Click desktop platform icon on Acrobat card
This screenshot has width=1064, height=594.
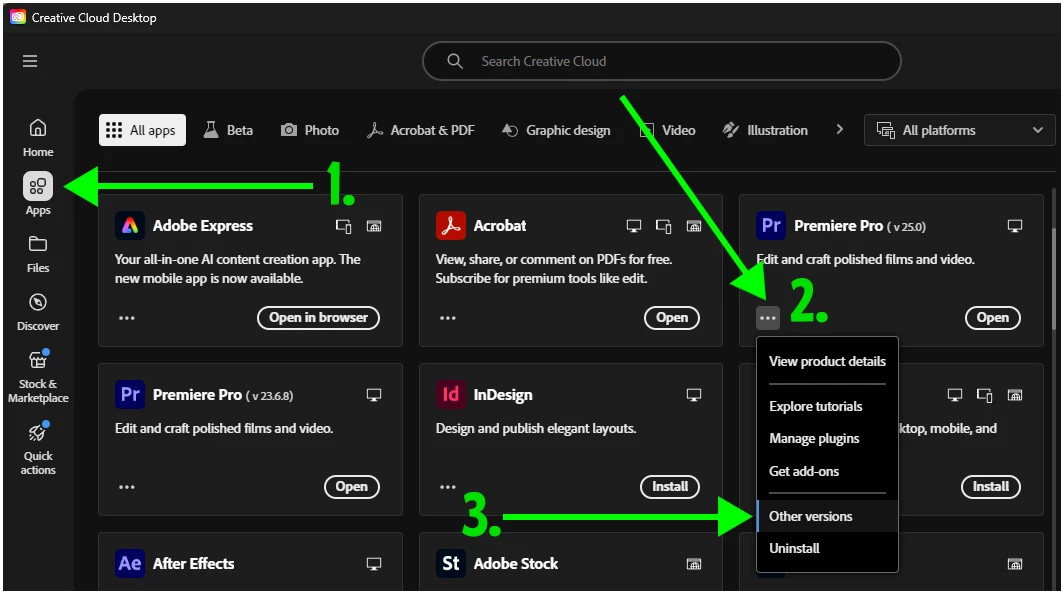click(634, 226)
